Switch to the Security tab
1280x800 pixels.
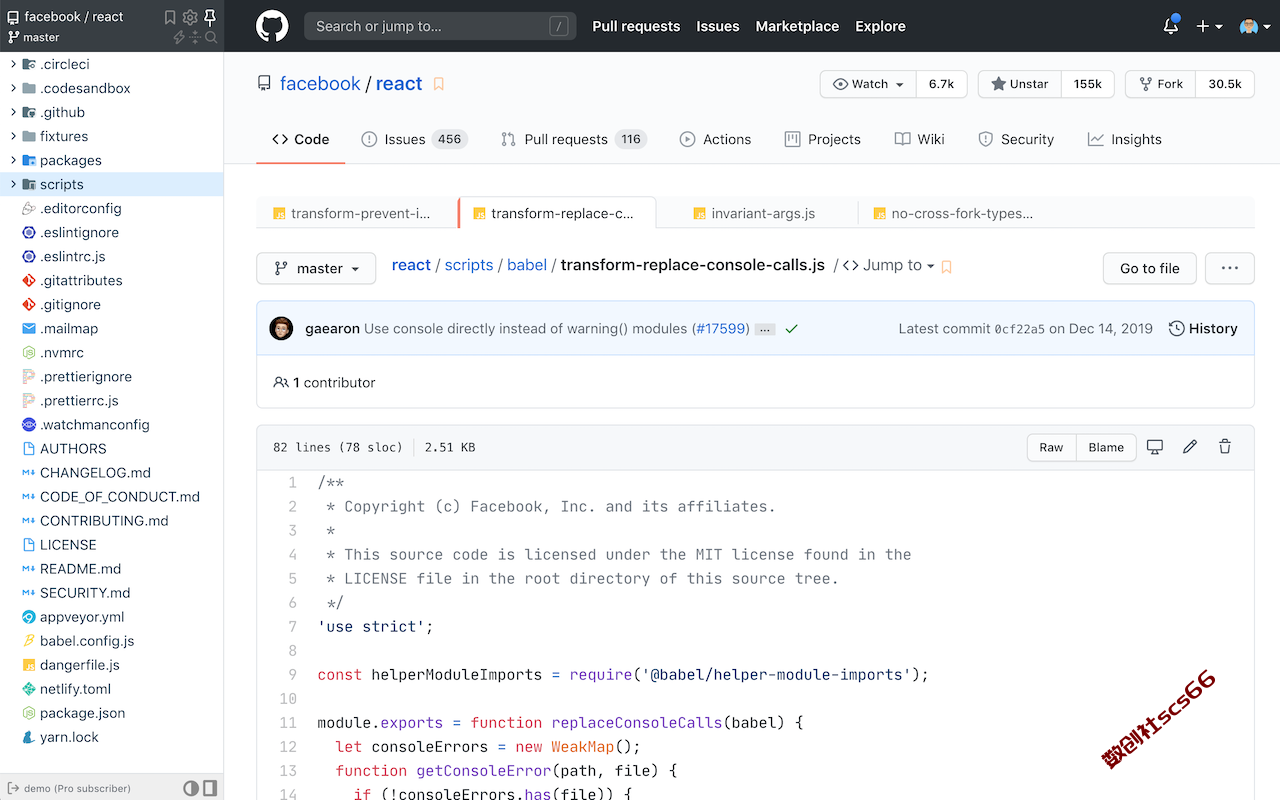tap(1016, 139)
